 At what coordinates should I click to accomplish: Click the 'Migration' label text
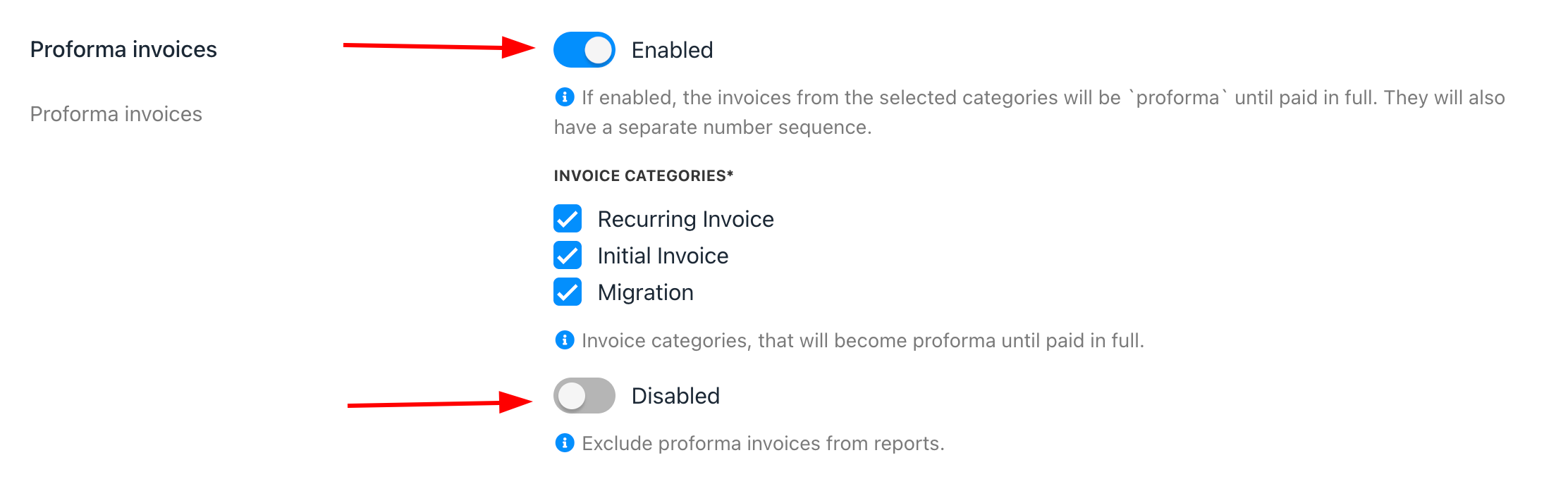[646, 292]
